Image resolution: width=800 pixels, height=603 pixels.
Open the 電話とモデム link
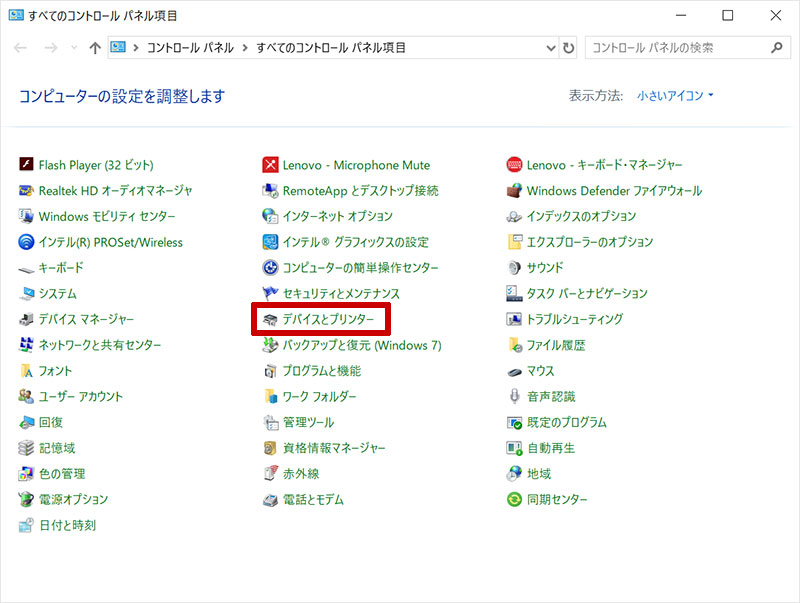(x=313, y=499)
